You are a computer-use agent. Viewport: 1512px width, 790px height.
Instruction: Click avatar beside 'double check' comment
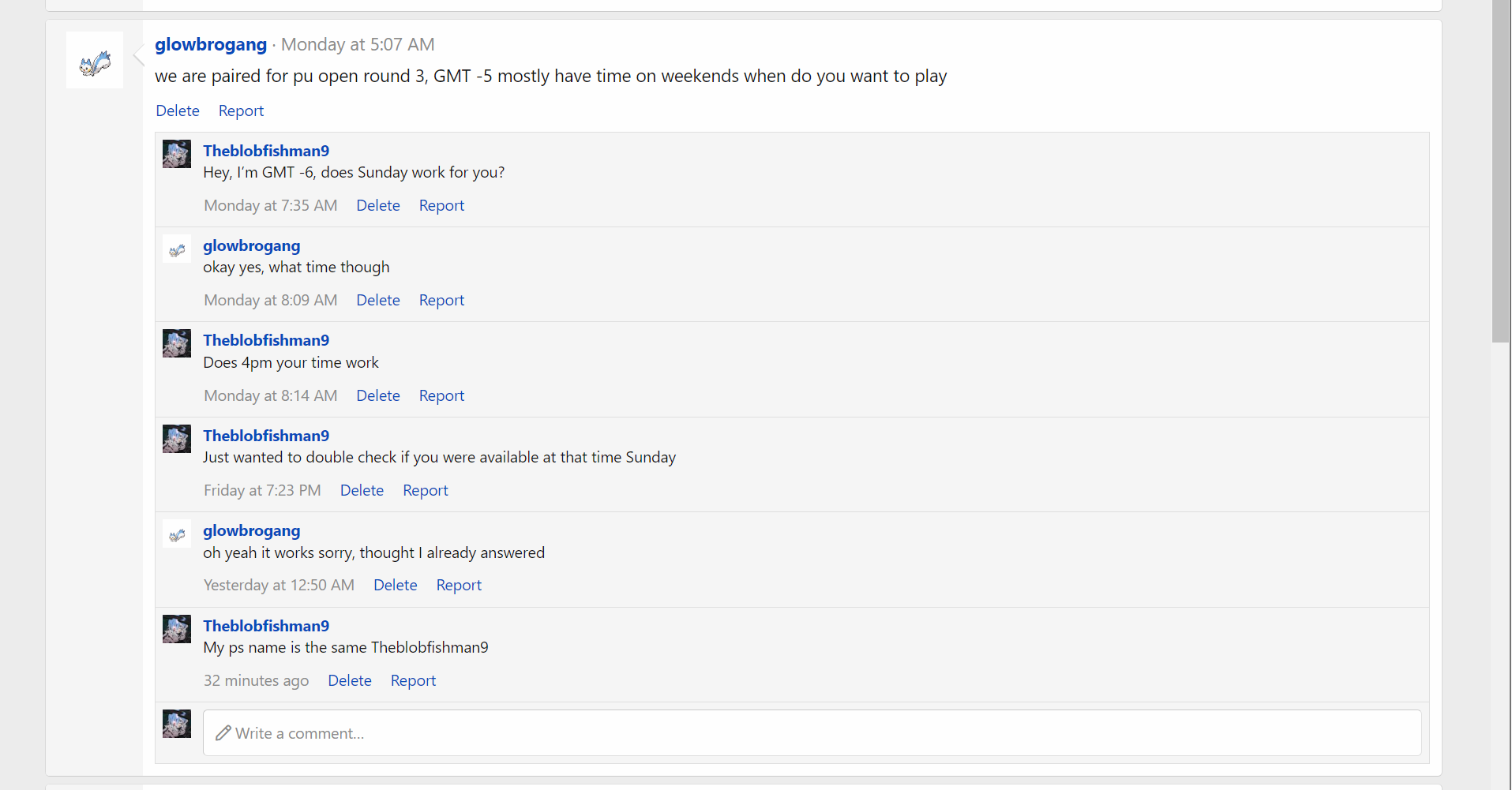click(x=177, y=439)
